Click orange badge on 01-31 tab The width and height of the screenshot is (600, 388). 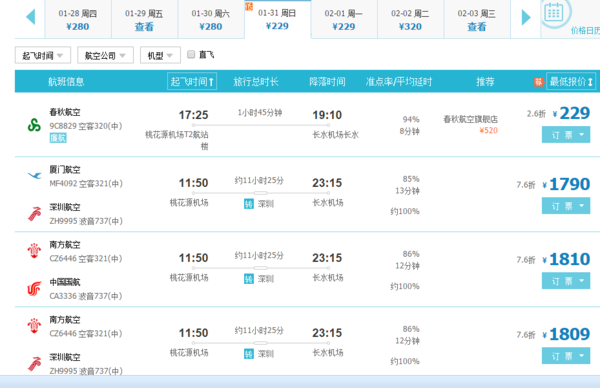click(249, 6)
